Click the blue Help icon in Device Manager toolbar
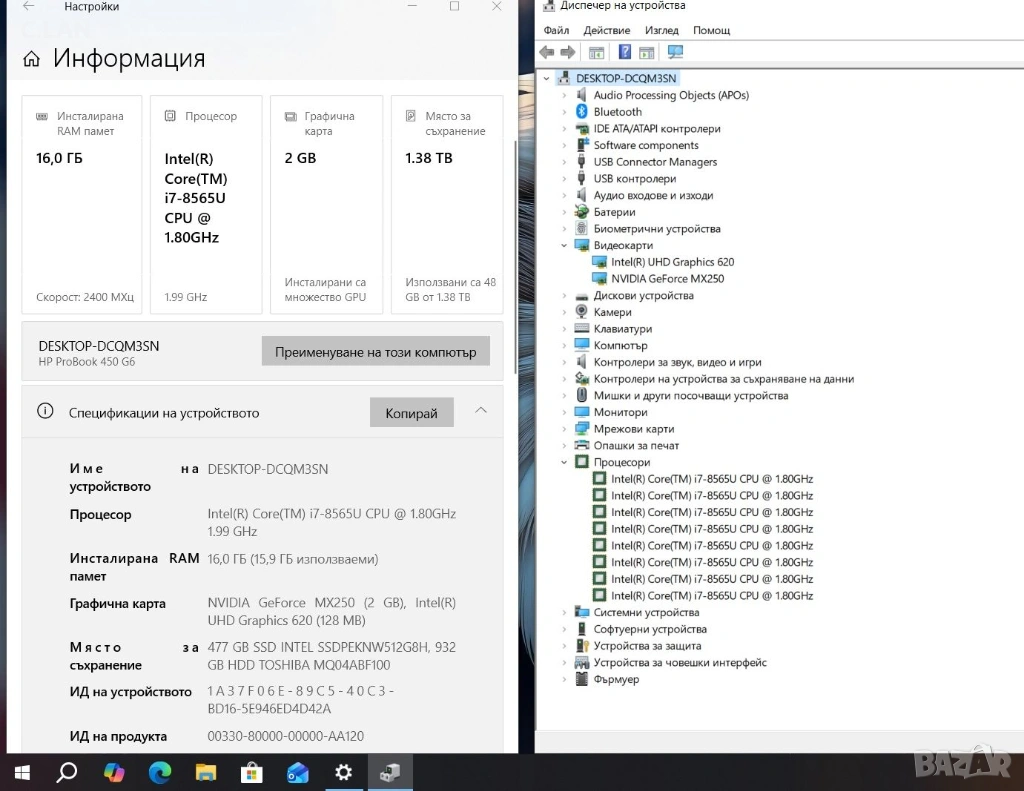Image resolution: width=1024 pixels, height=791 pixels. (624, 52)
